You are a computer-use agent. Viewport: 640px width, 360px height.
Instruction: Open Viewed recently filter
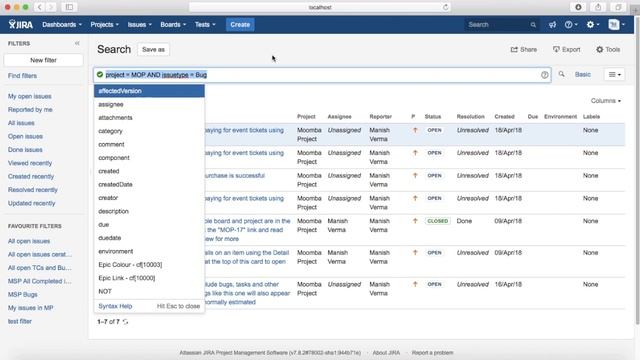click(x=30, y=163)
